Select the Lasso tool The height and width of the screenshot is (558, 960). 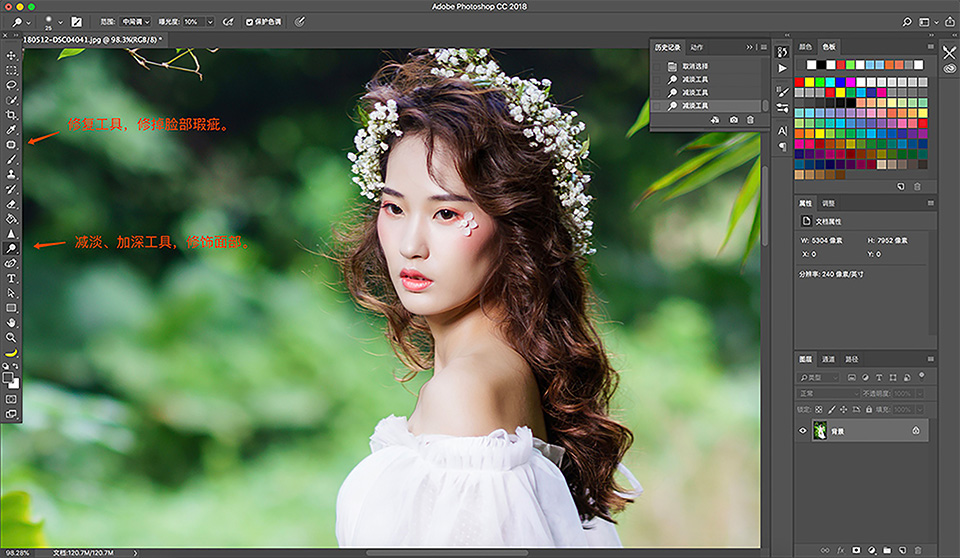pyautogui.click(x=11, y=85)
